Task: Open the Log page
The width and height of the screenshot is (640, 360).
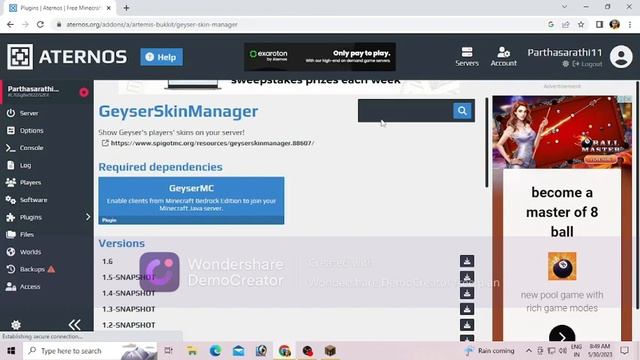Action: pos(25,165)
